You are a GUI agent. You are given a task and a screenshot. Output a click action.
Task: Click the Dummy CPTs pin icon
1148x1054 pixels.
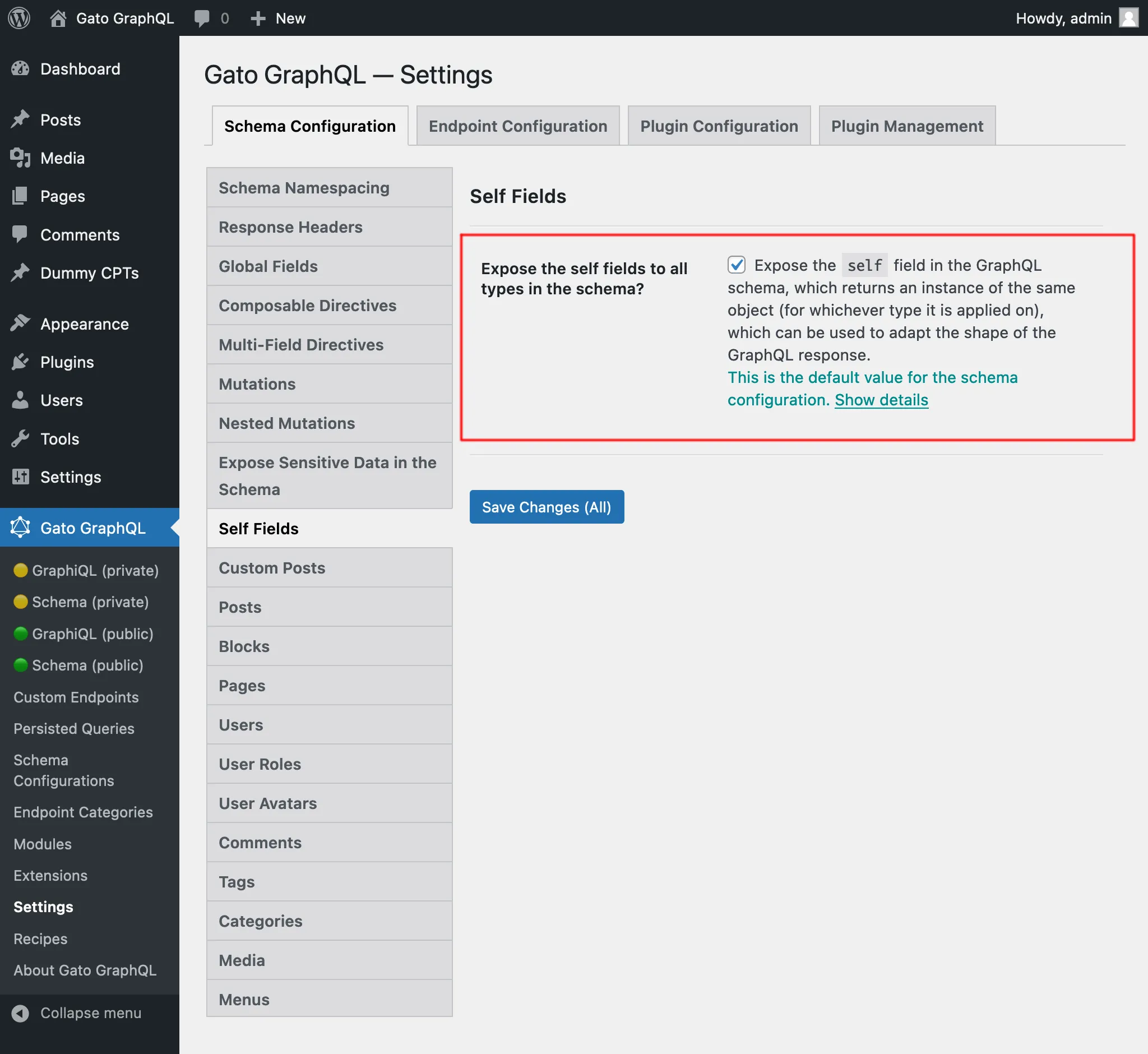click(x=21, y=272)
